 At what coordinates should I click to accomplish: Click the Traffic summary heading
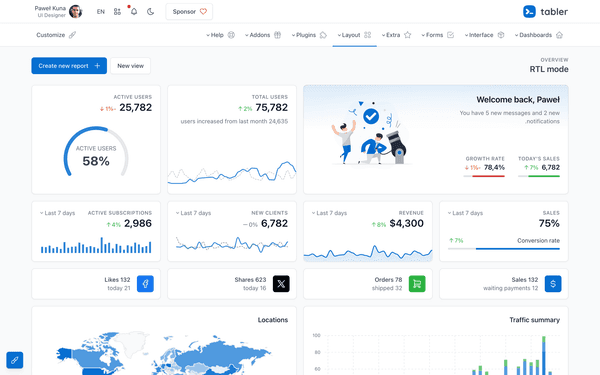coord(534,320)
